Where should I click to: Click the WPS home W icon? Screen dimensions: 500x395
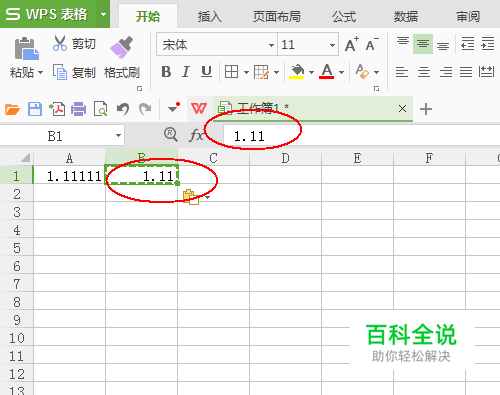pyautogui.click(x=199, y=108)
